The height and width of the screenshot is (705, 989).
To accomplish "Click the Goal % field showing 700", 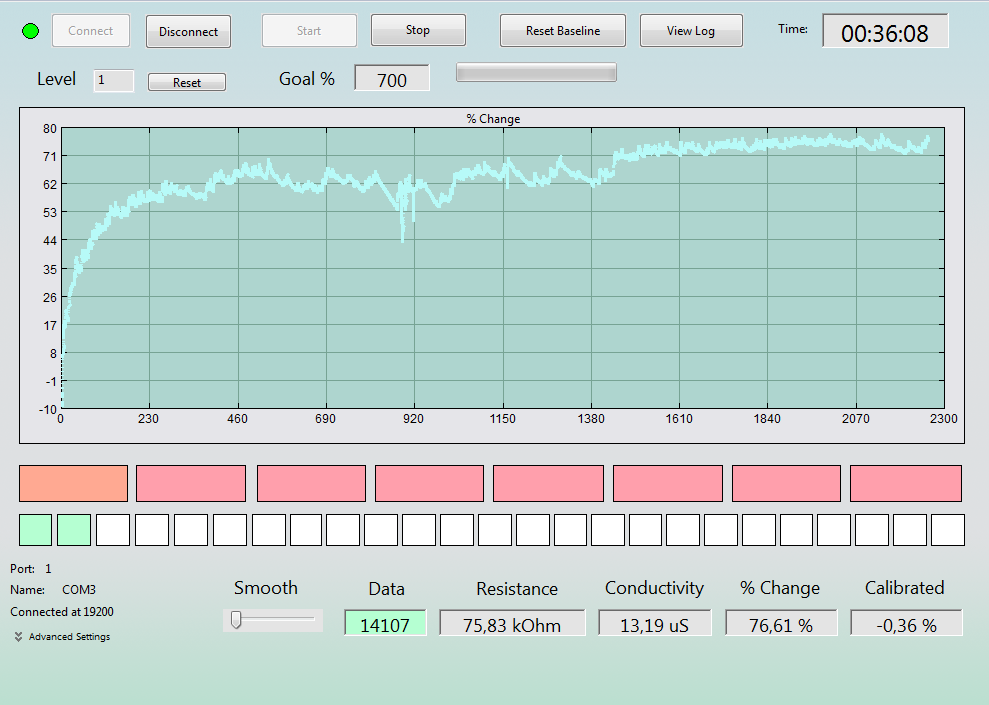I will 392,79.
